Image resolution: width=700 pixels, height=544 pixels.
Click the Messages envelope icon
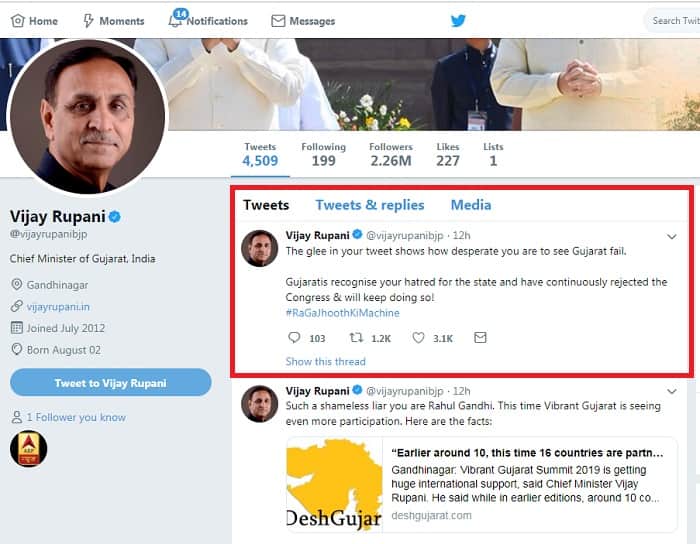click(x=278, y=21)
